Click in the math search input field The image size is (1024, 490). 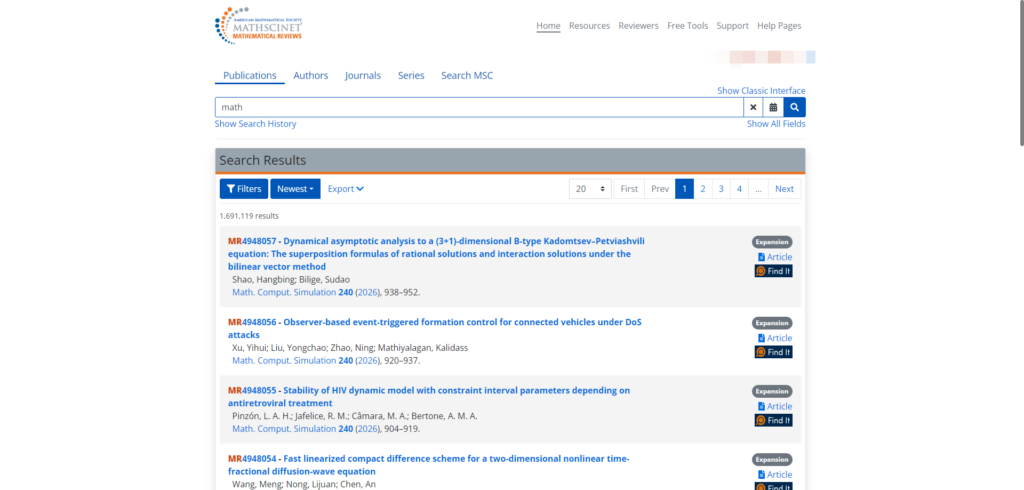pyautogui.click(x=480, y=107)
